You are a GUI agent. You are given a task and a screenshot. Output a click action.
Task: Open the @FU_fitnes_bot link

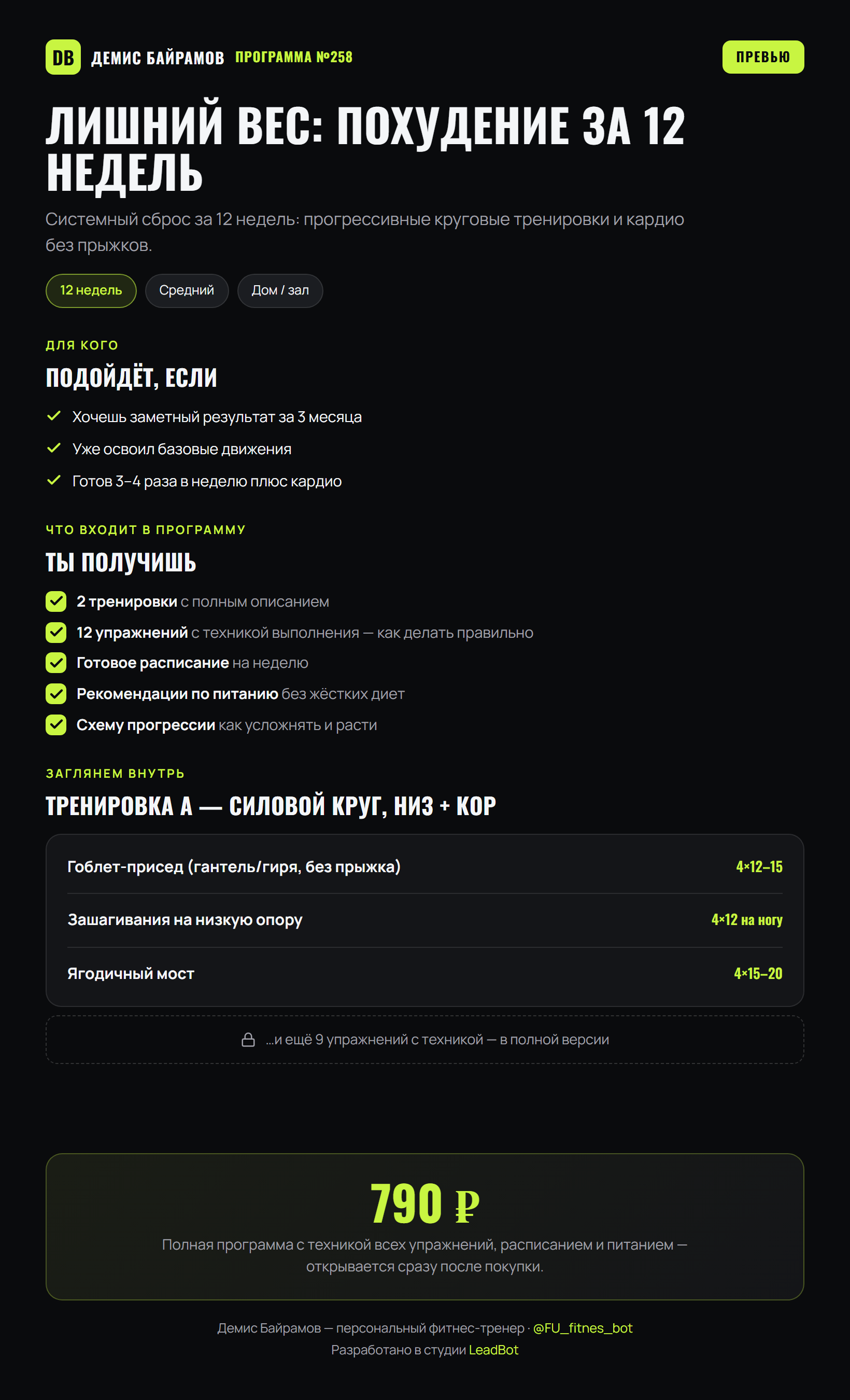point(583,1328)
